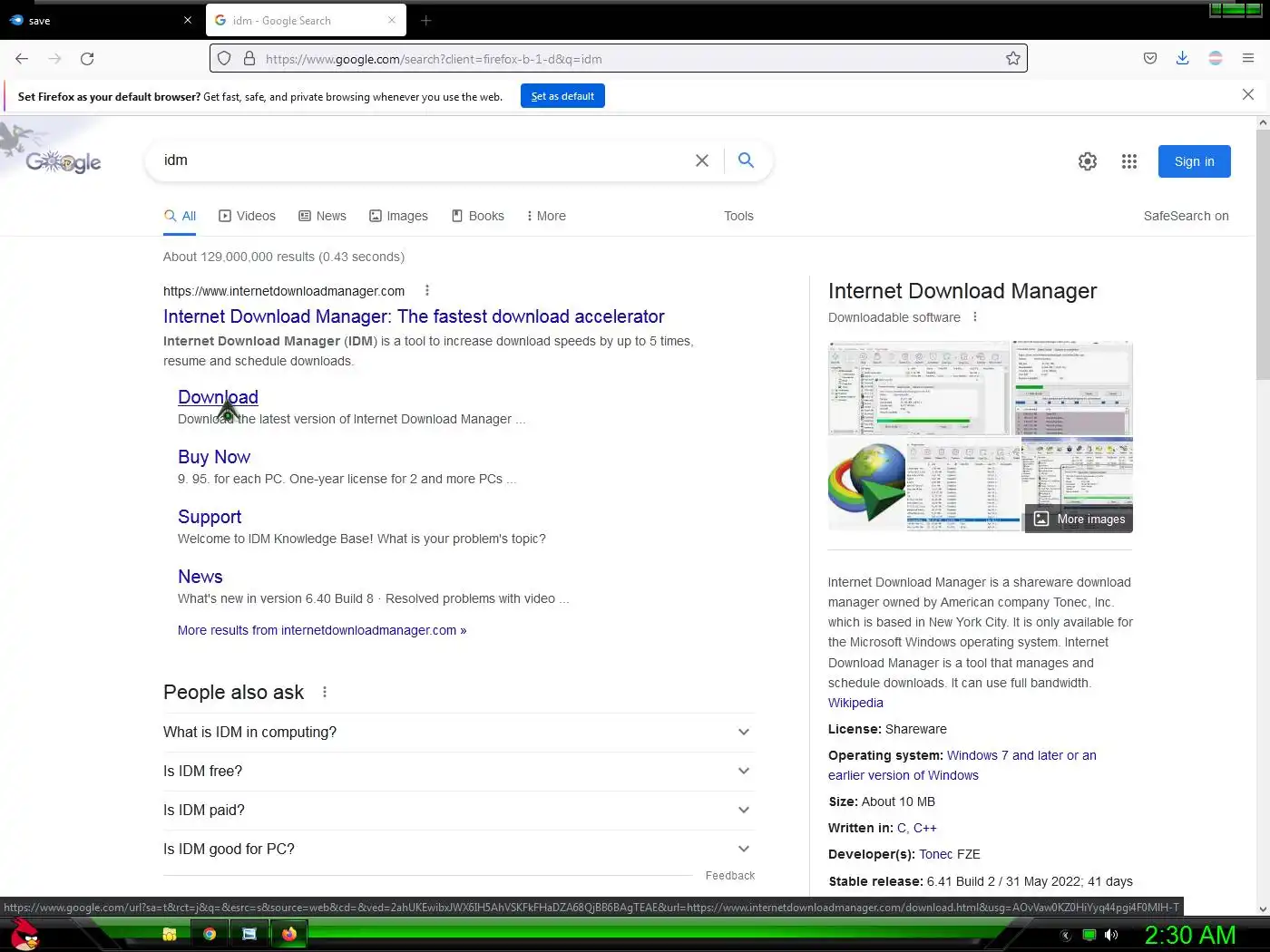Click the page vertical scrollbar
Image resolution: width=1270 pixels, height=952 pixels.
click(x=1263, y=513)
